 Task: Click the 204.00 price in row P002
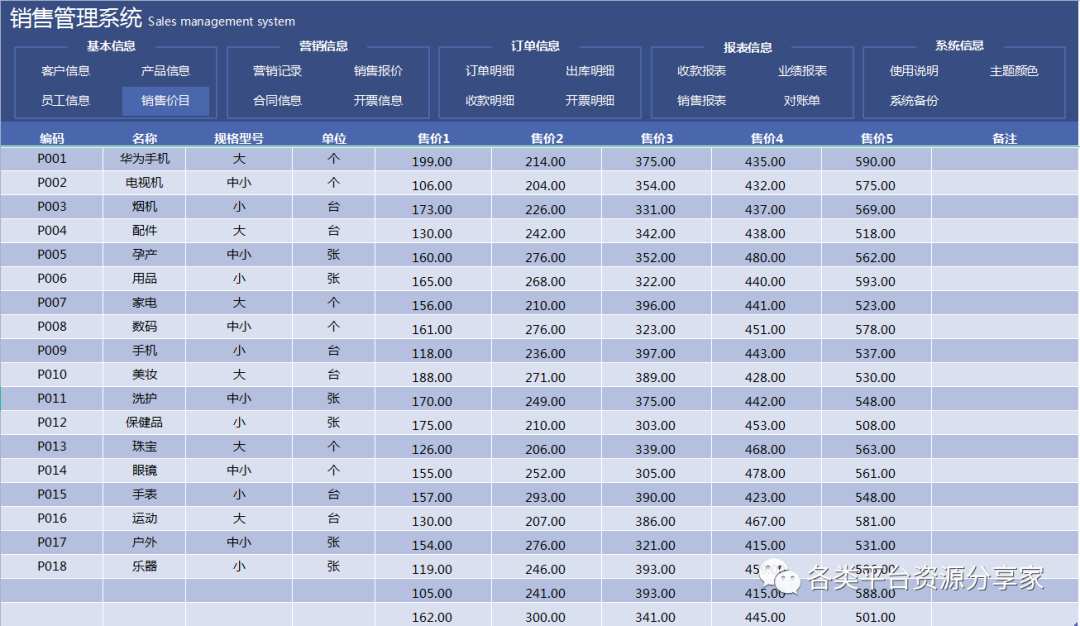547,185
